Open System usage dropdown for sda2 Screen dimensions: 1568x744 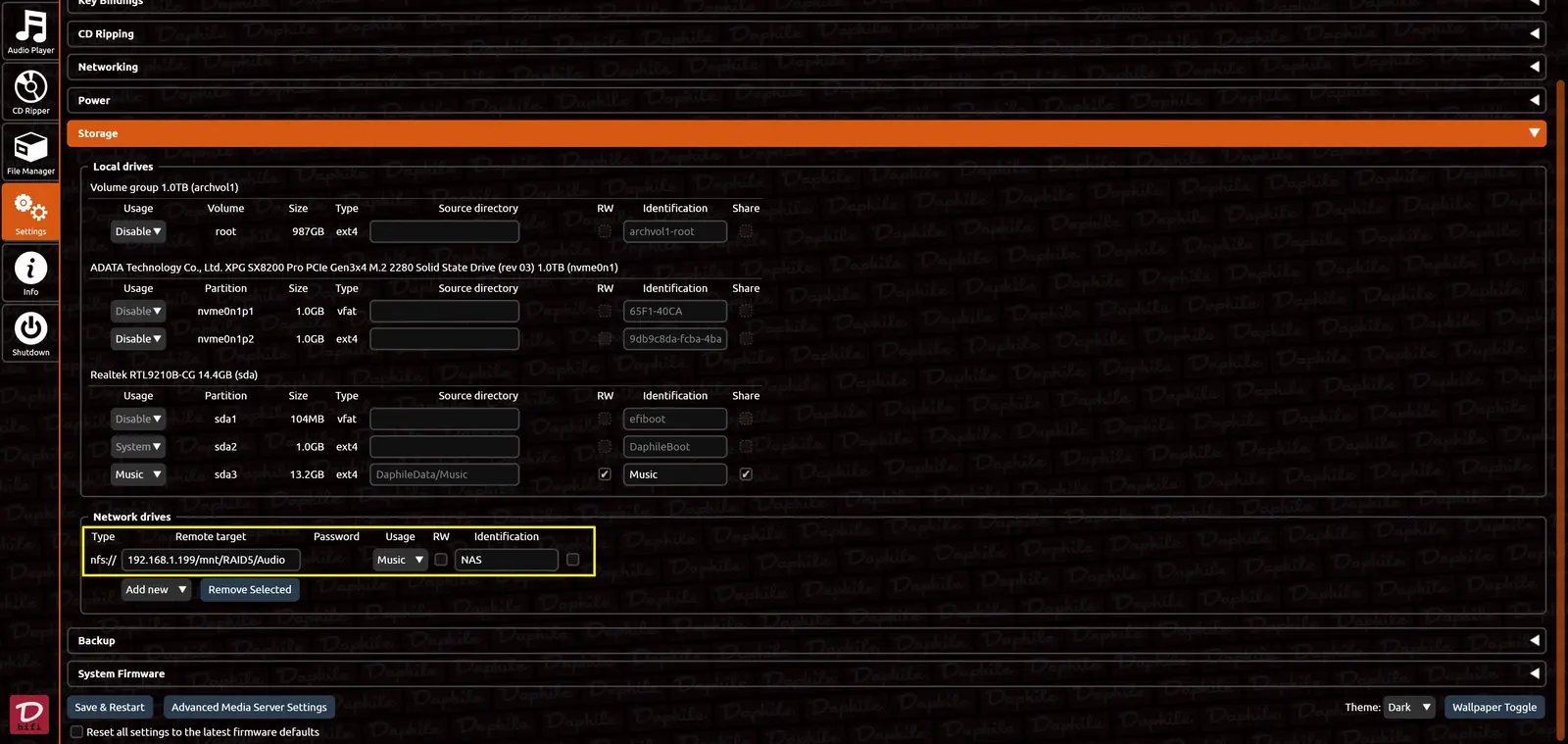click(138, 447)
